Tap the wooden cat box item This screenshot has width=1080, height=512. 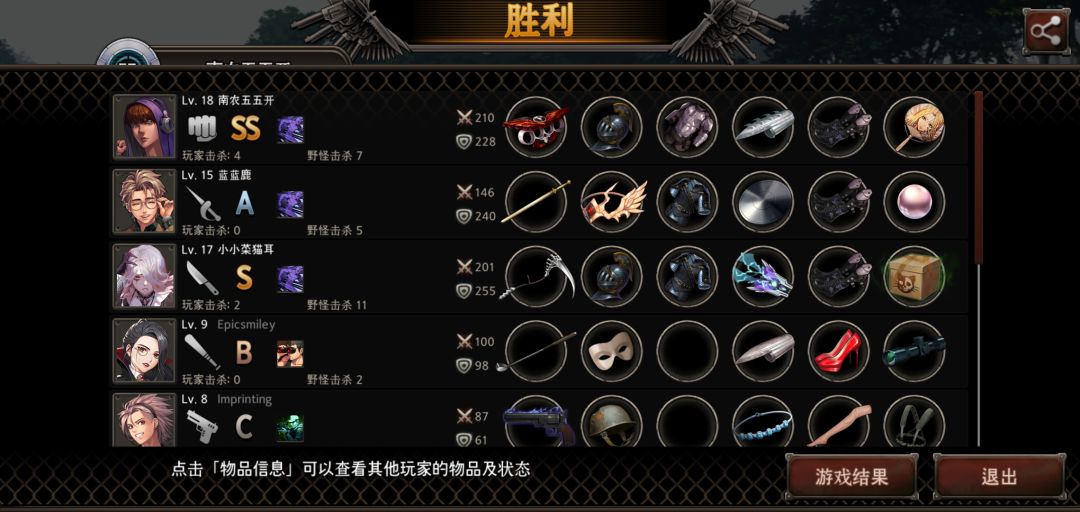[914, 276]
